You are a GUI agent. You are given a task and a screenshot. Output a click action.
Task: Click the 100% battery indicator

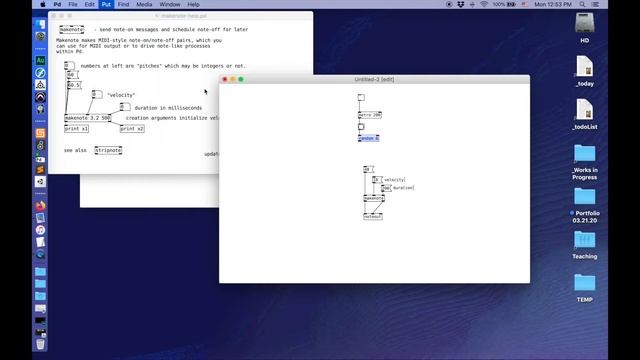click(x=504, y=4)
